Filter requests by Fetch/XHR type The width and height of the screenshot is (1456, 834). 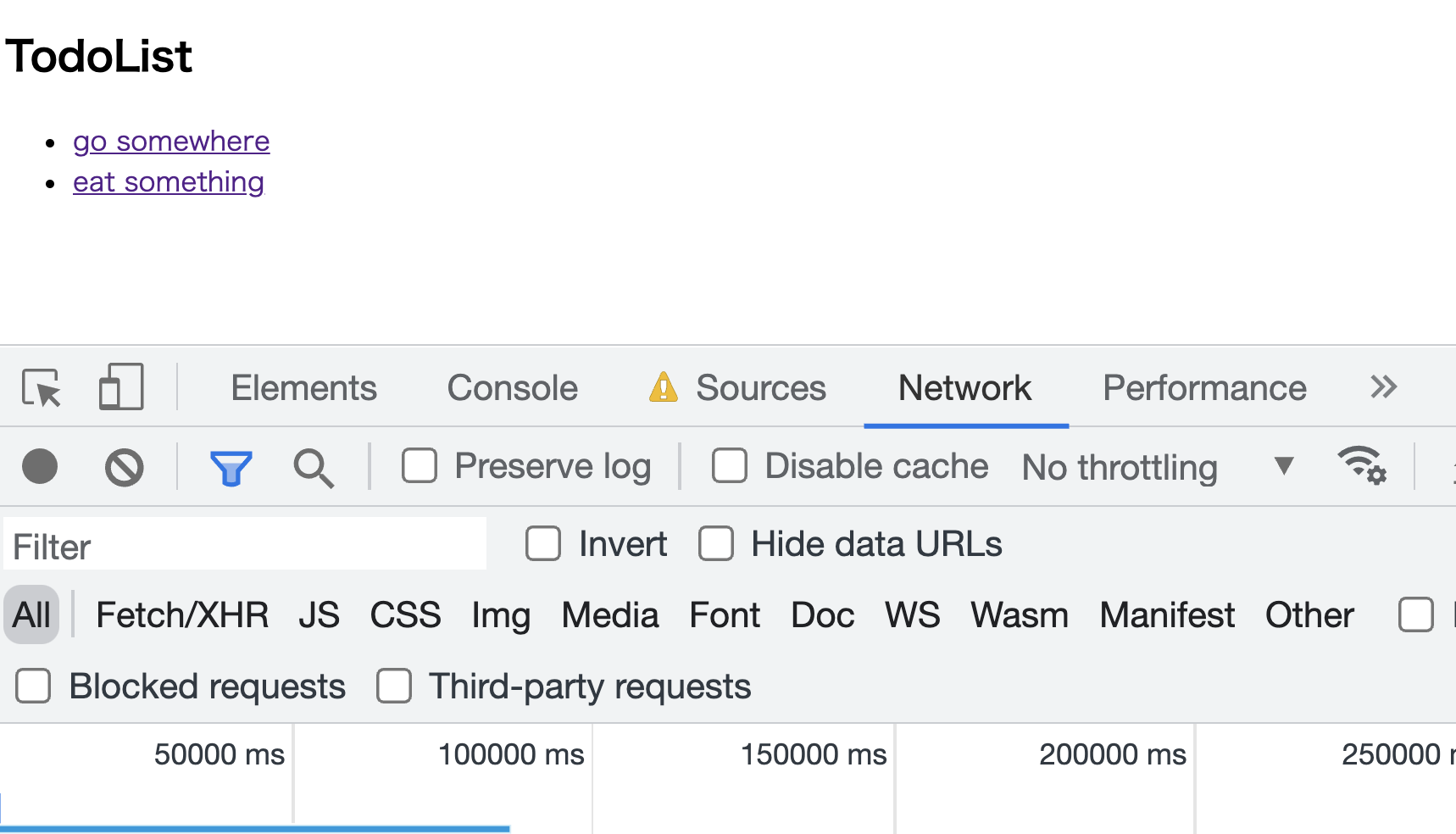(182, 615)
